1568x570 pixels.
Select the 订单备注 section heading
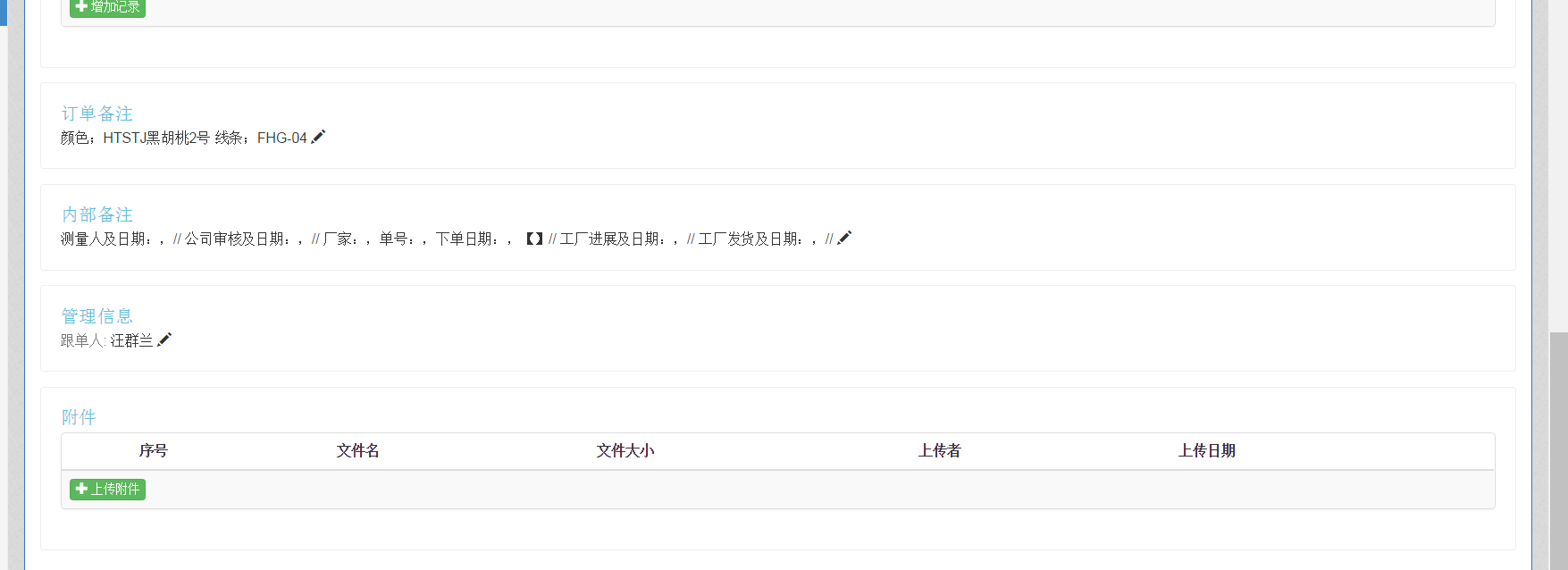(x=96, y=113)
